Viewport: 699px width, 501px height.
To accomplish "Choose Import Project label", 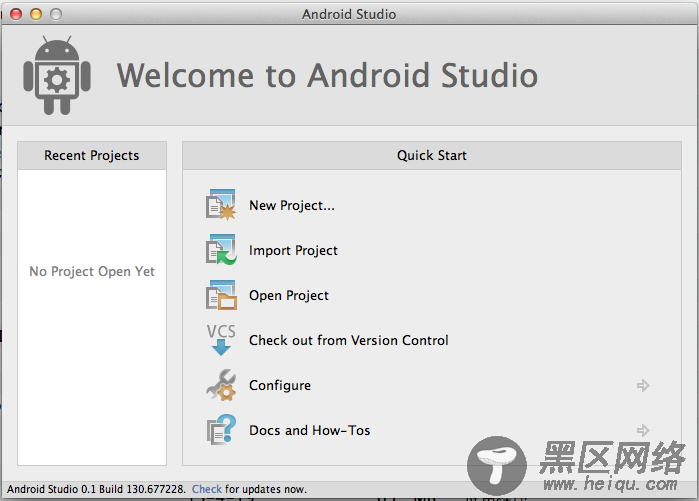I will (293, 250).
